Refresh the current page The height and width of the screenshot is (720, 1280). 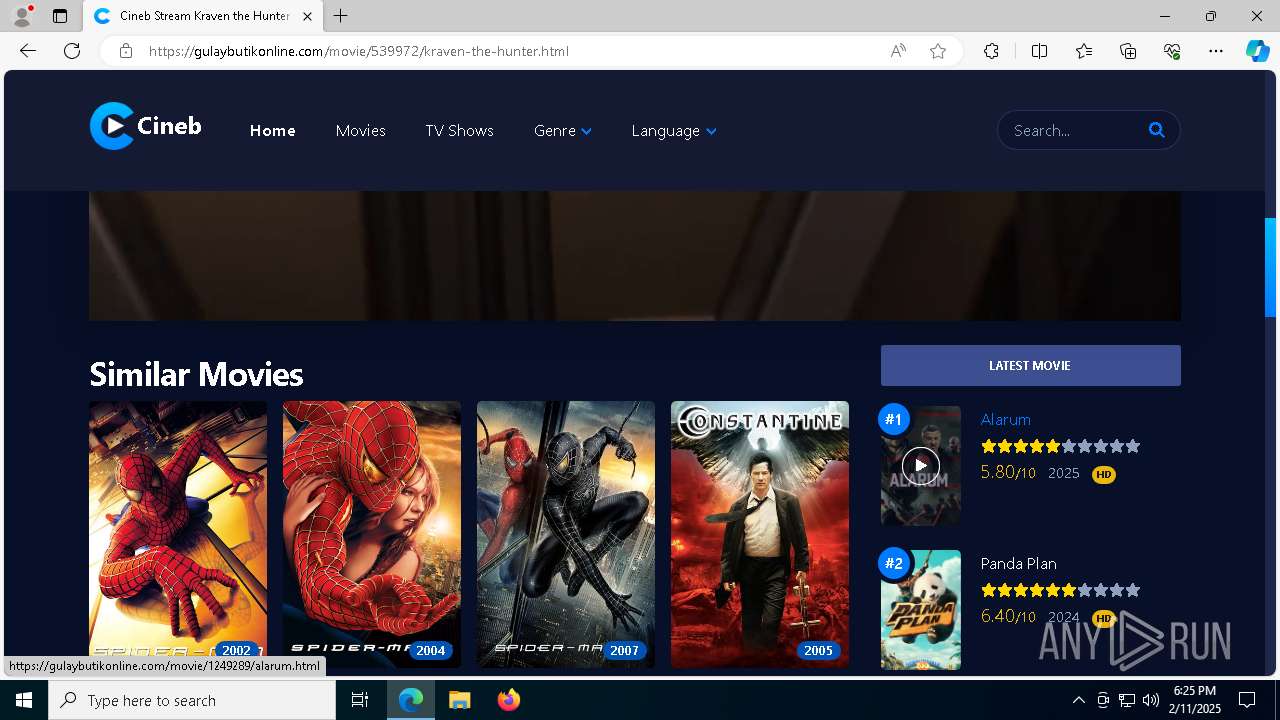pos(72,51)
